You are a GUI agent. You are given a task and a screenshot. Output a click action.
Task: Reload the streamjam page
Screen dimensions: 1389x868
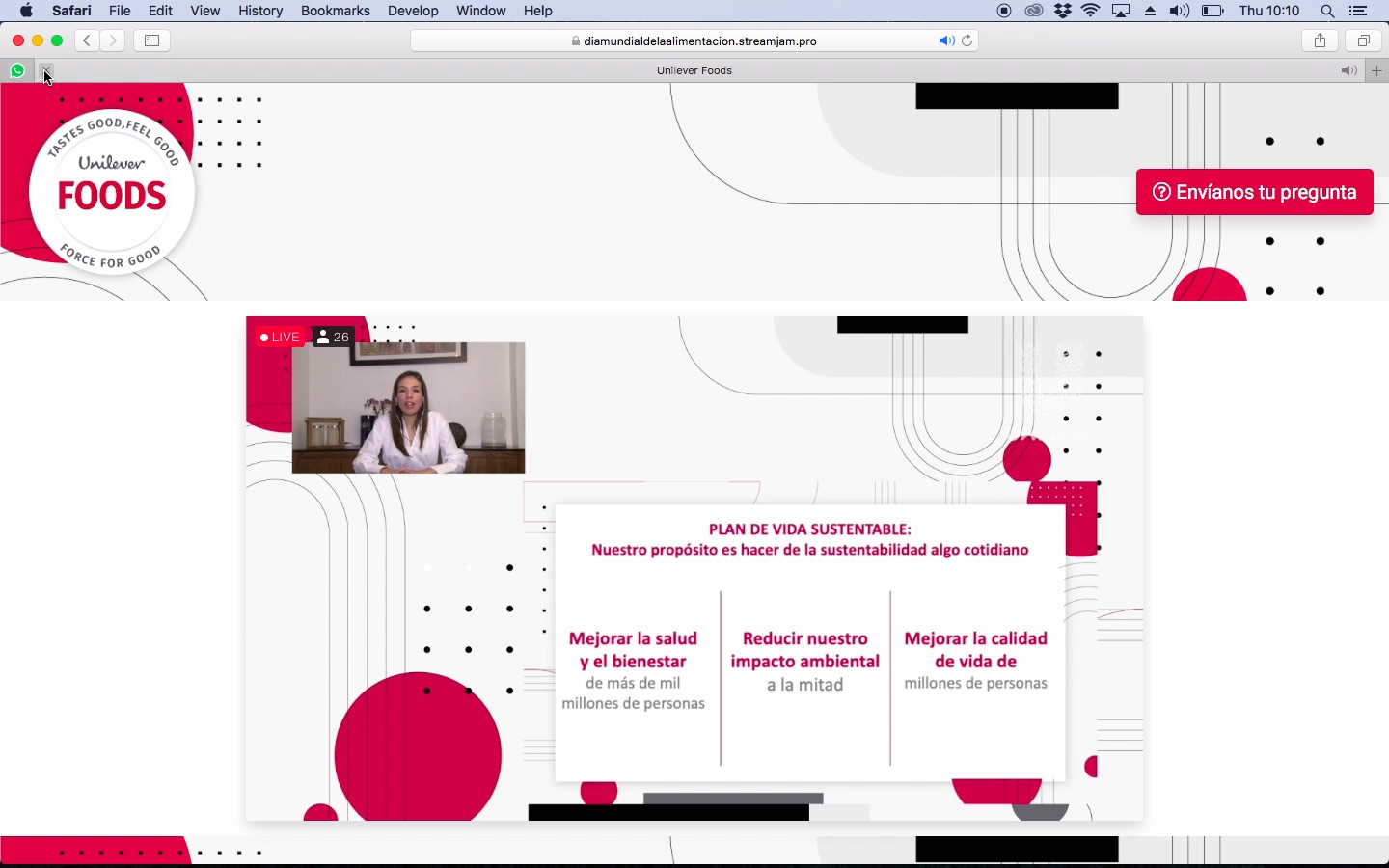967,41
